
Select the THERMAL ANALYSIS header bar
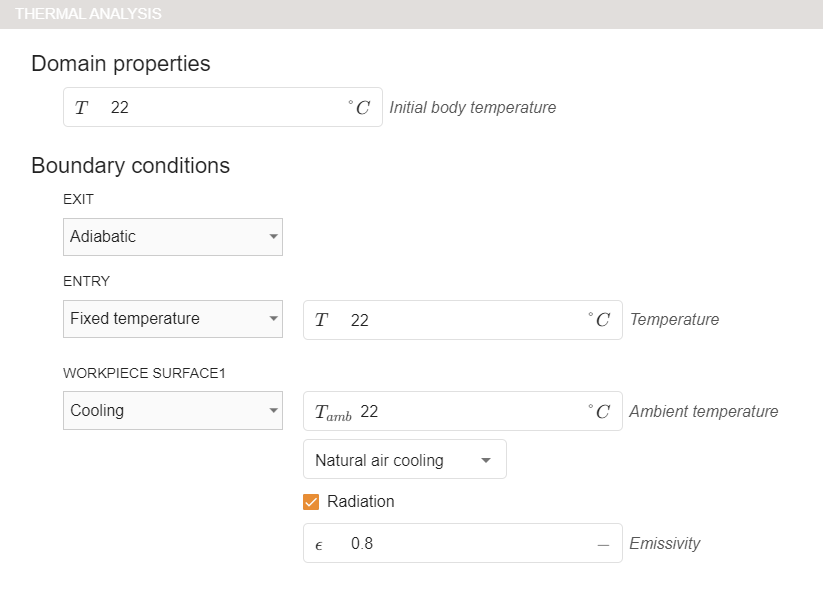[x=411, y=14]
